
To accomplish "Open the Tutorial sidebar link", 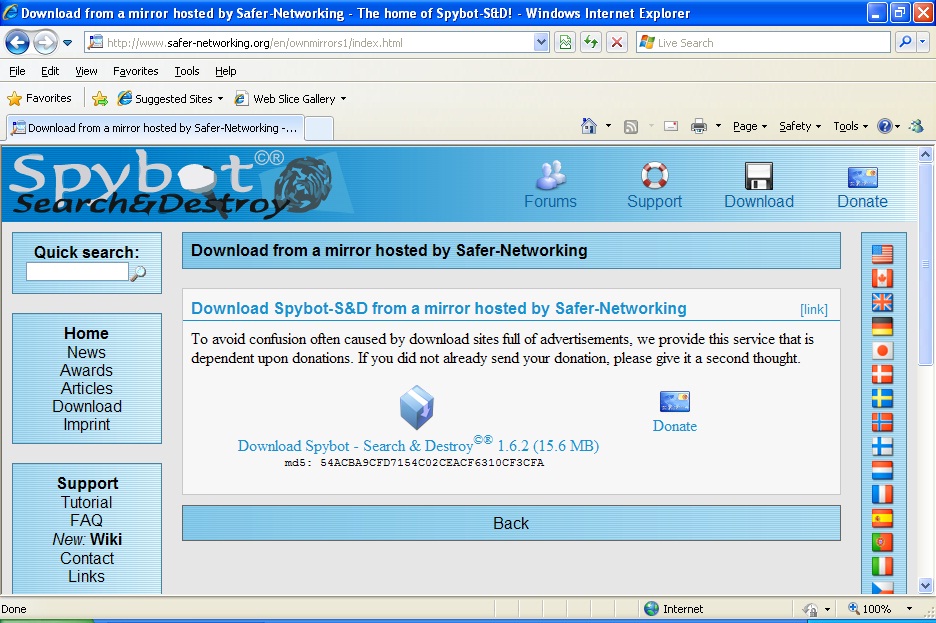I will coord(87,502).
